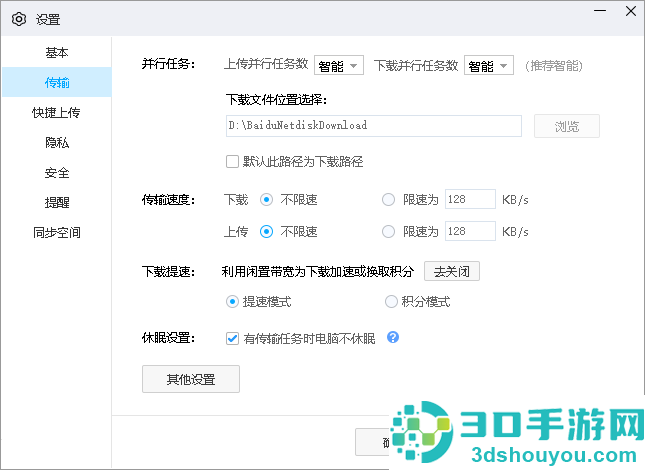Click the 下载 speed limit 128 field
The image size is (645, 470).
coord(470,199)
